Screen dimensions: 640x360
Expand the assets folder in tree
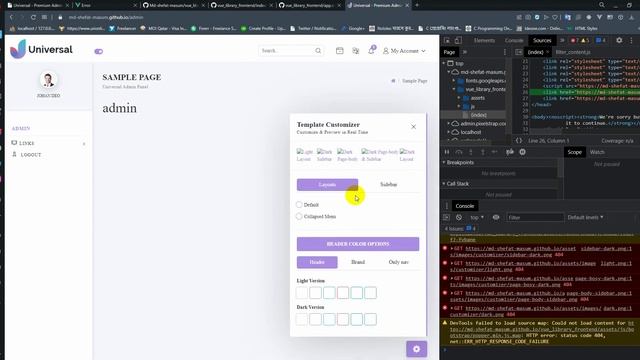click(x=459, y=98)
